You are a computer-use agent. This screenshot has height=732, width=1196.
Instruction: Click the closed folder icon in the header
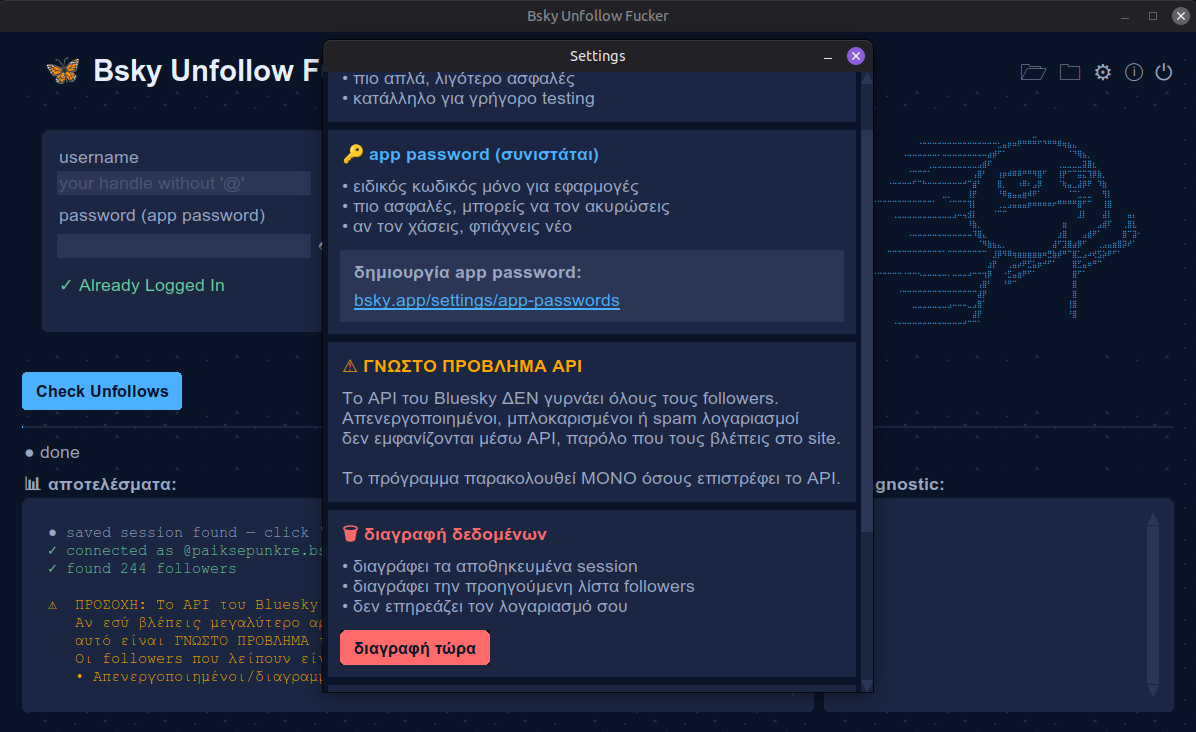pyautogui.click(x=1070, y=72)
